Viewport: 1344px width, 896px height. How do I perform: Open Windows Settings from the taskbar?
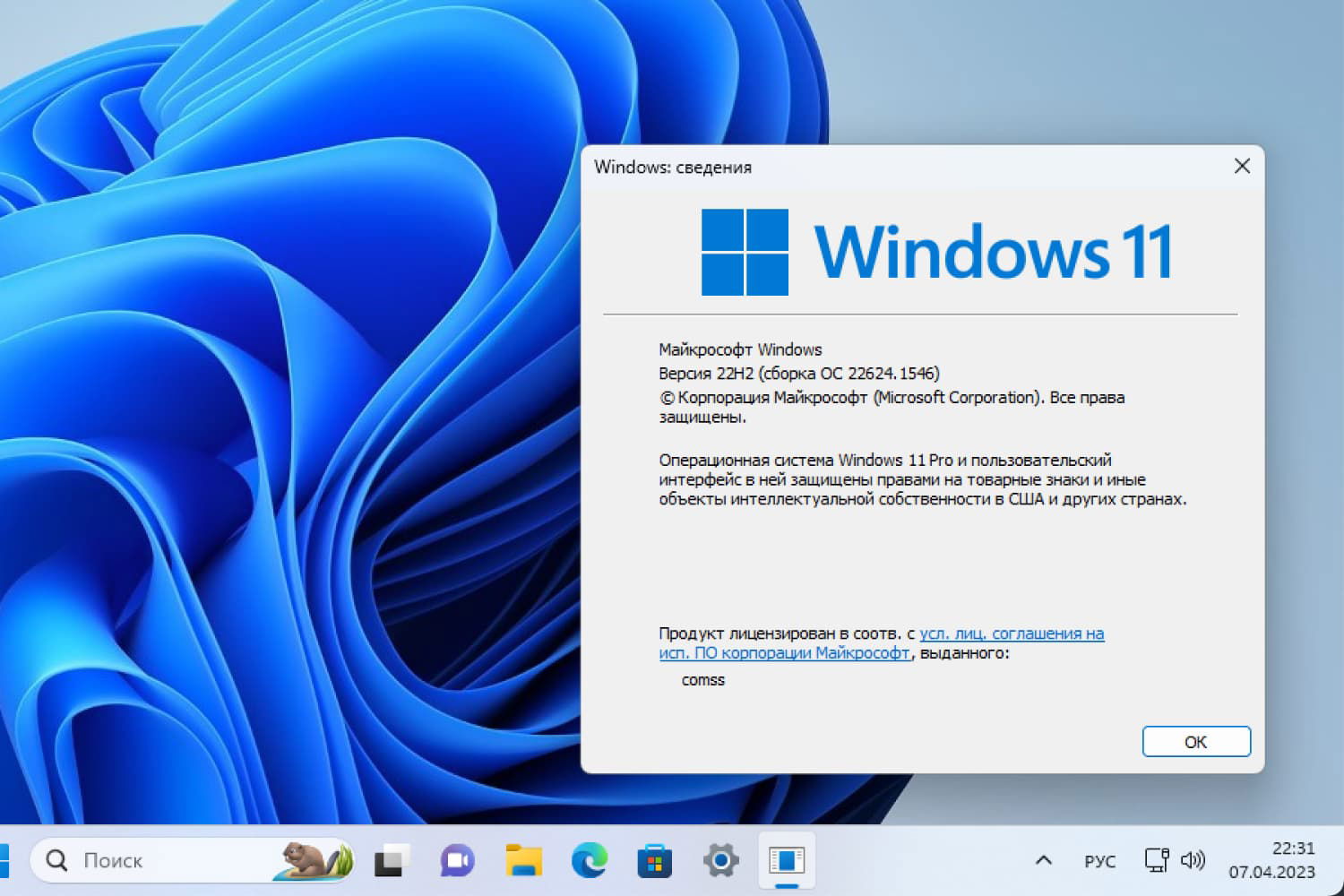721,860
